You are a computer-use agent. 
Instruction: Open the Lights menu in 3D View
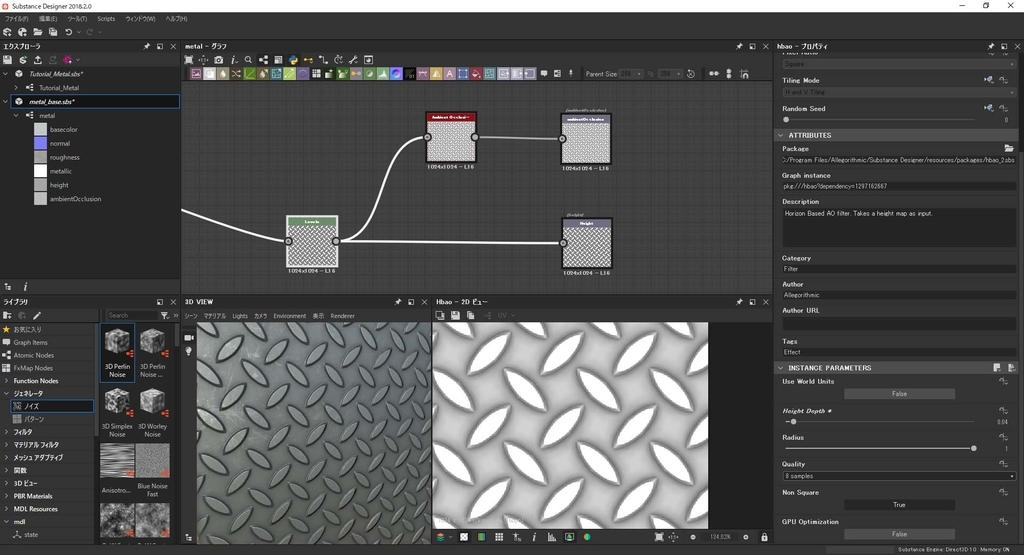coord(240,316)
